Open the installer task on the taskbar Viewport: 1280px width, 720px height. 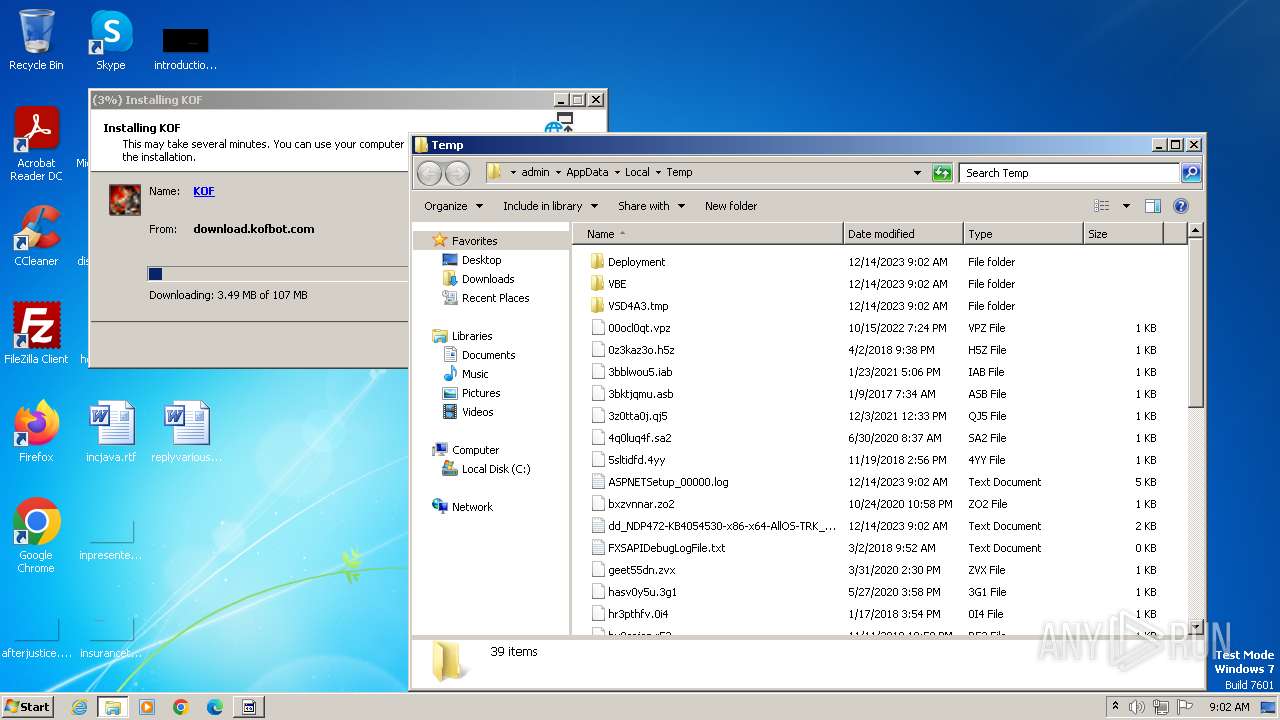pyautogui.click(x=249, y=707)
